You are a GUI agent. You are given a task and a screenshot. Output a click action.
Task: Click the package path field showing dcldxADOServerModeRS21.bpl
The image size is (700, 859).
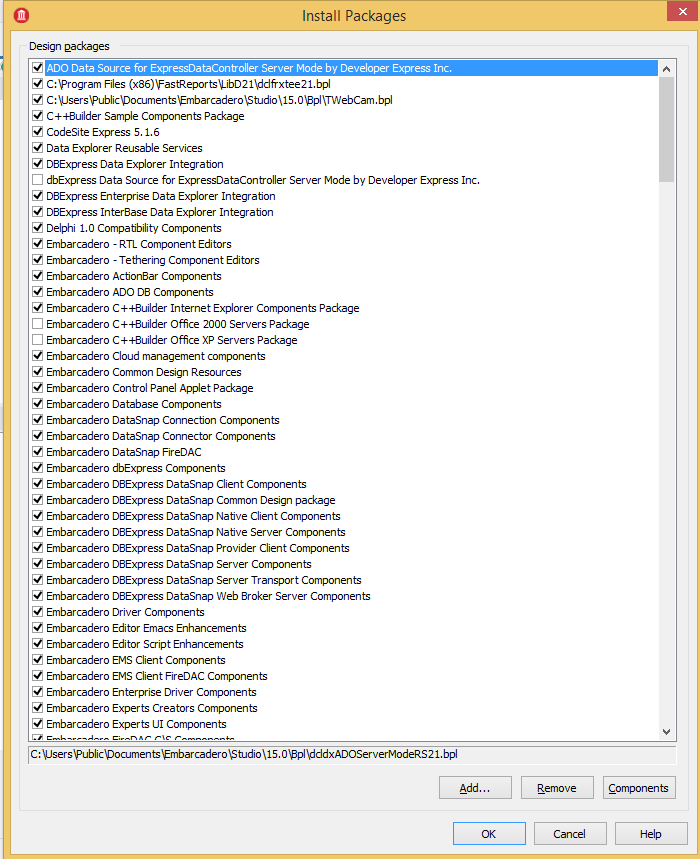click(x=352, y=754)
